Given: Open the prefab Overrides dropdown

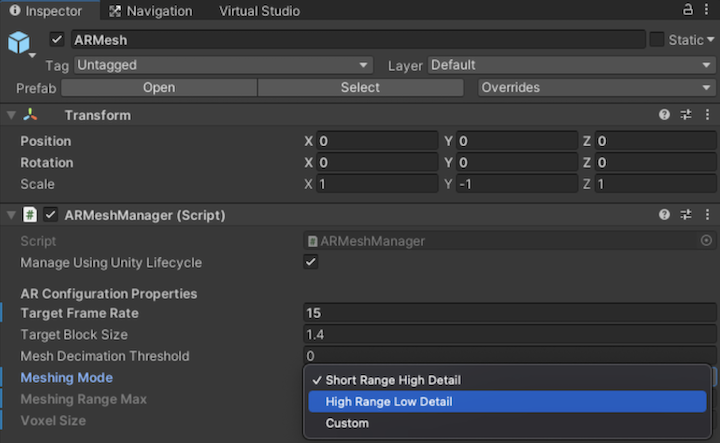Looking at the screenshot, I should [x=596, y=87].
